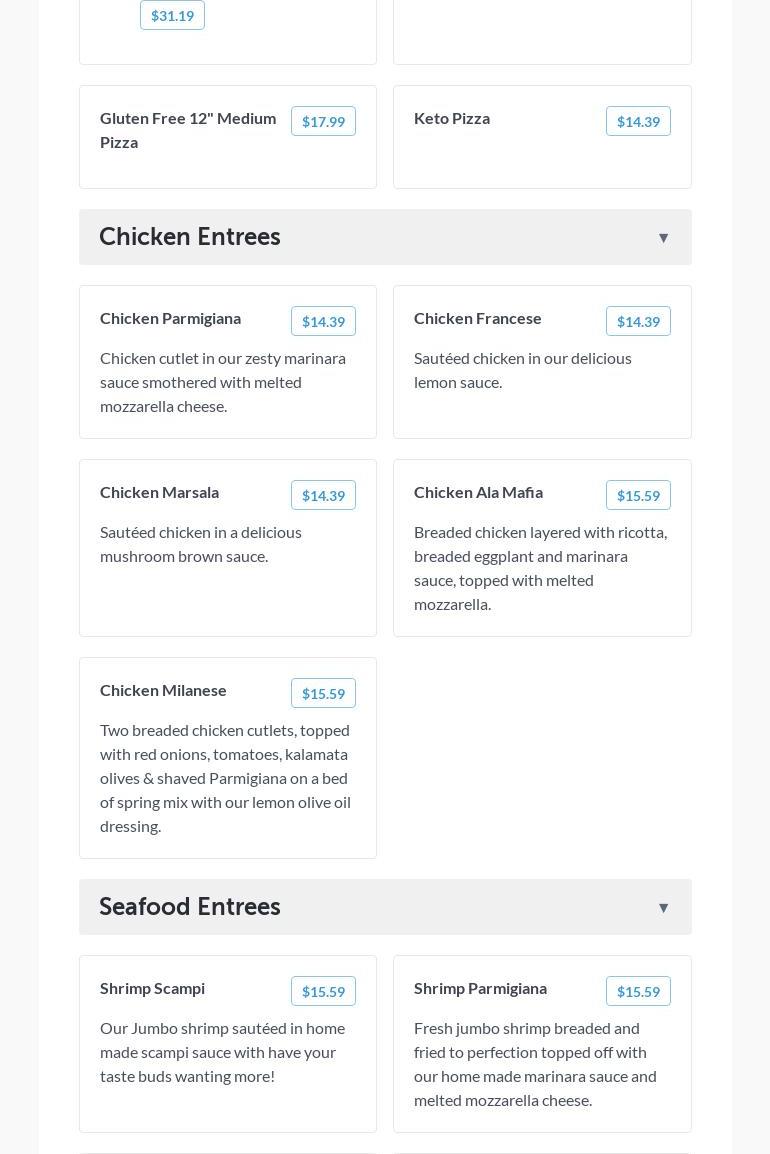Screen dimensions: 770x1154
Task: Click Chicken Francese $14.39 price button
Action: [638, 321]
